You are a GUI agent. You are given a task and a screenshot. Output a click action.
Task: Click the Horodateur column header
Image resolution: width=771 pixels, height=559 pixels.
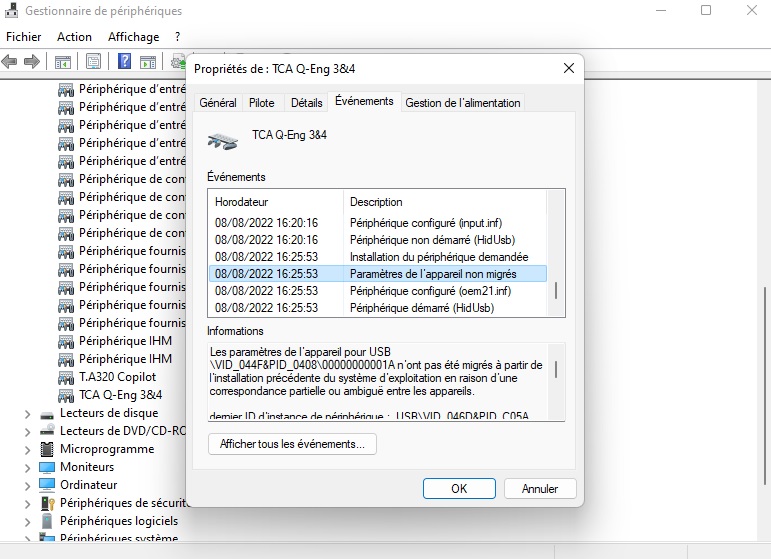[x=276, y=202]
